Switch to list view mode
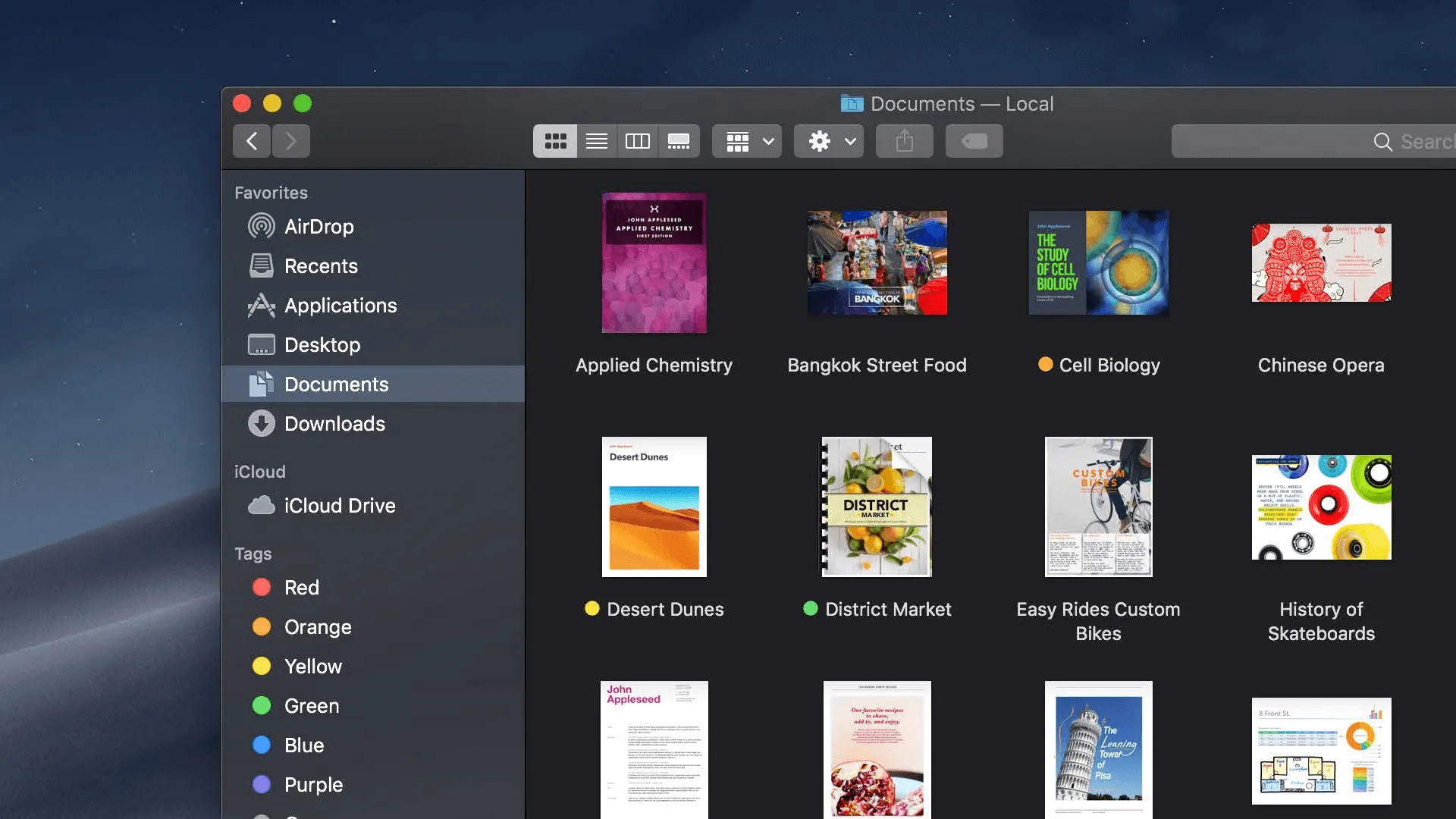 click(x=597, y=141)
